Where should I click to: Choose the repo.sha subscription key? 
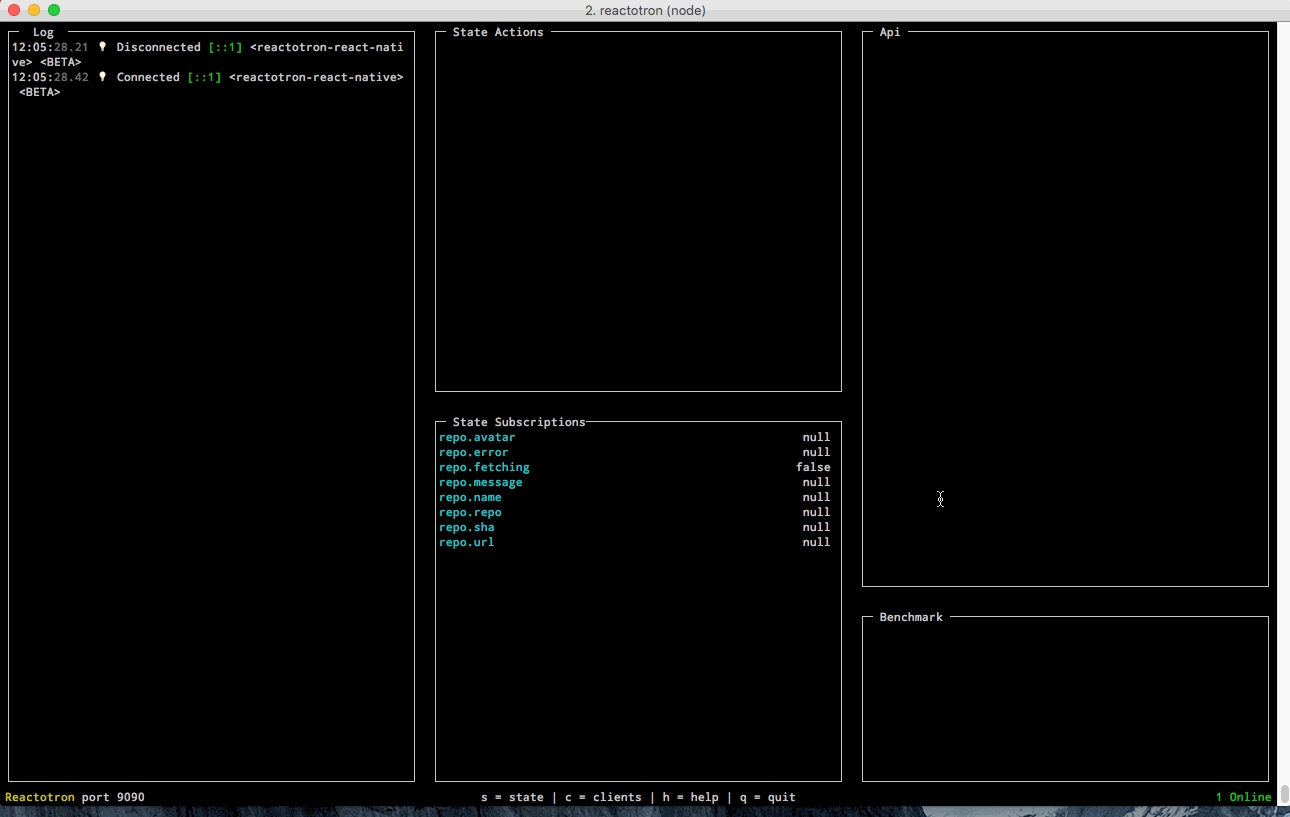(x=466, y=527)
